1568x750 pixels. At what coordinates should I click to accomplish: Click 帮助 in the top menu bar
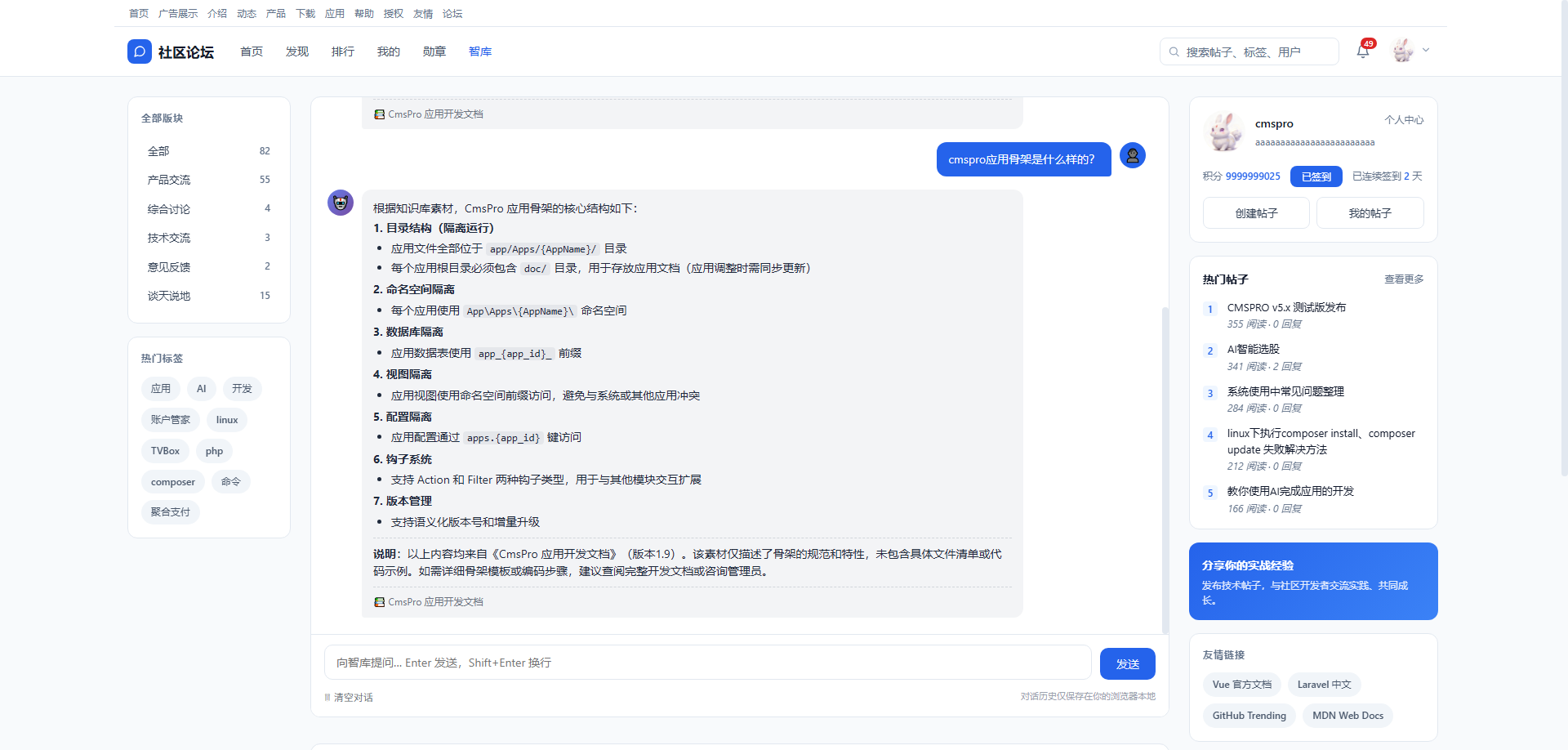click(364, 13)
